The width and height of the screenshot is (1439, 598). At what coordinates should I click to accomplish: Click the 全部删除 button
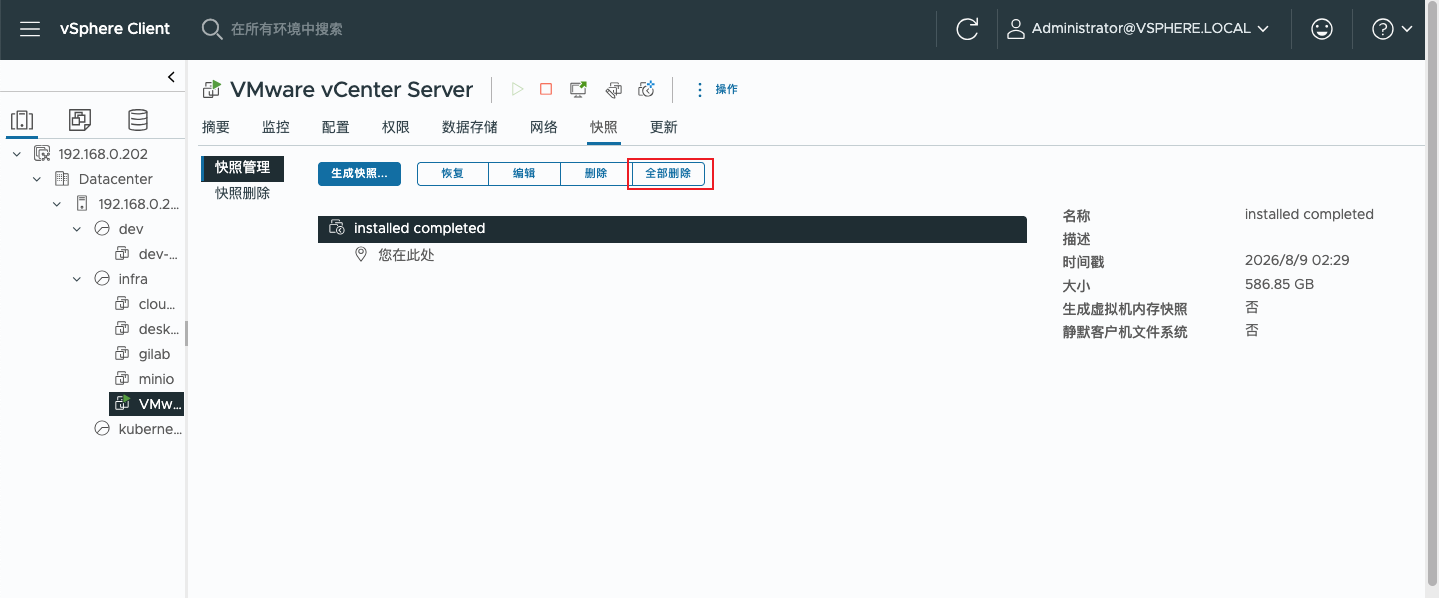[x=668, y=173]
